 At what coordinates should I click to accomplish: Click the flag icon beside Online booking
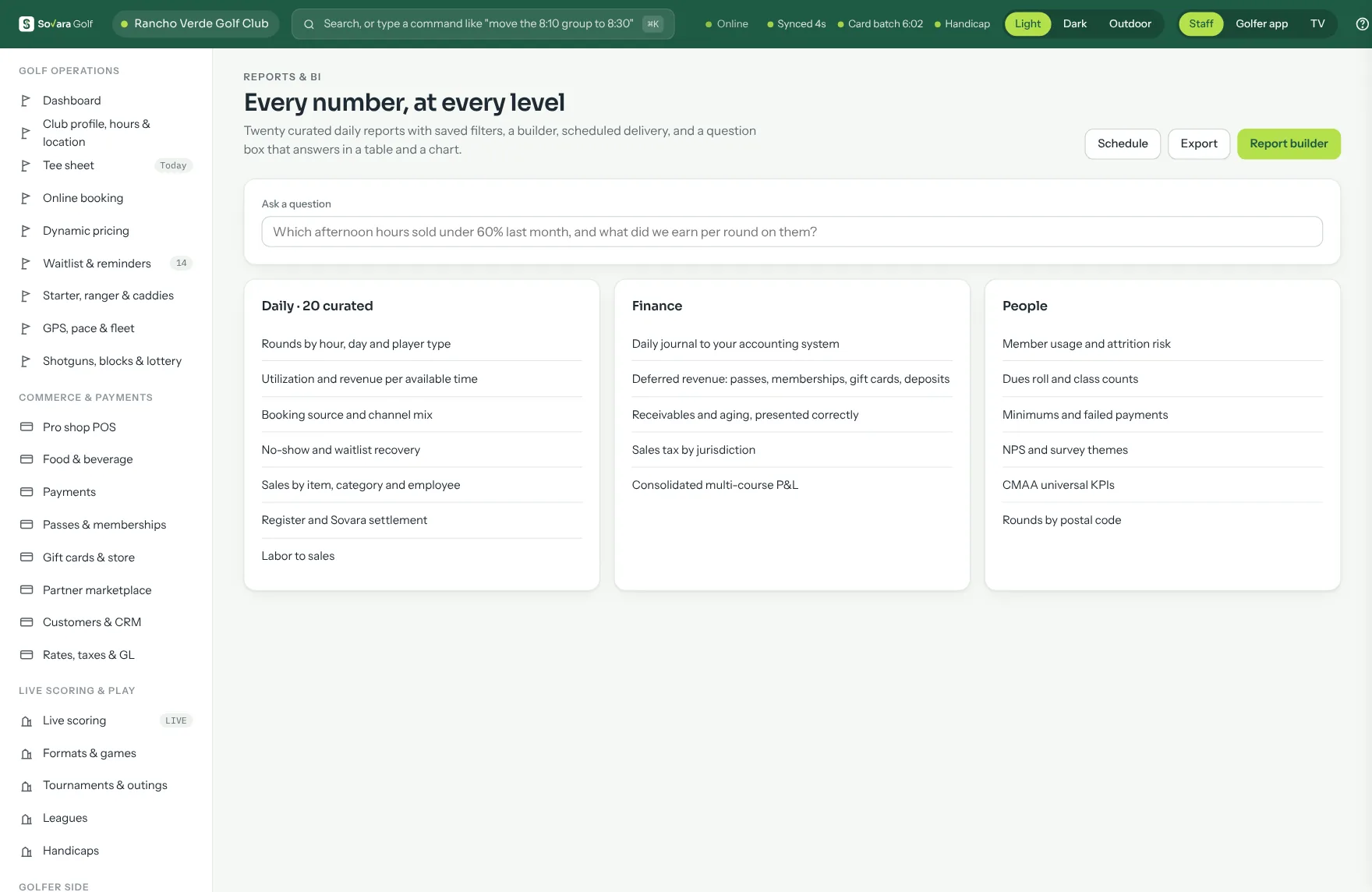click(26, 198)
